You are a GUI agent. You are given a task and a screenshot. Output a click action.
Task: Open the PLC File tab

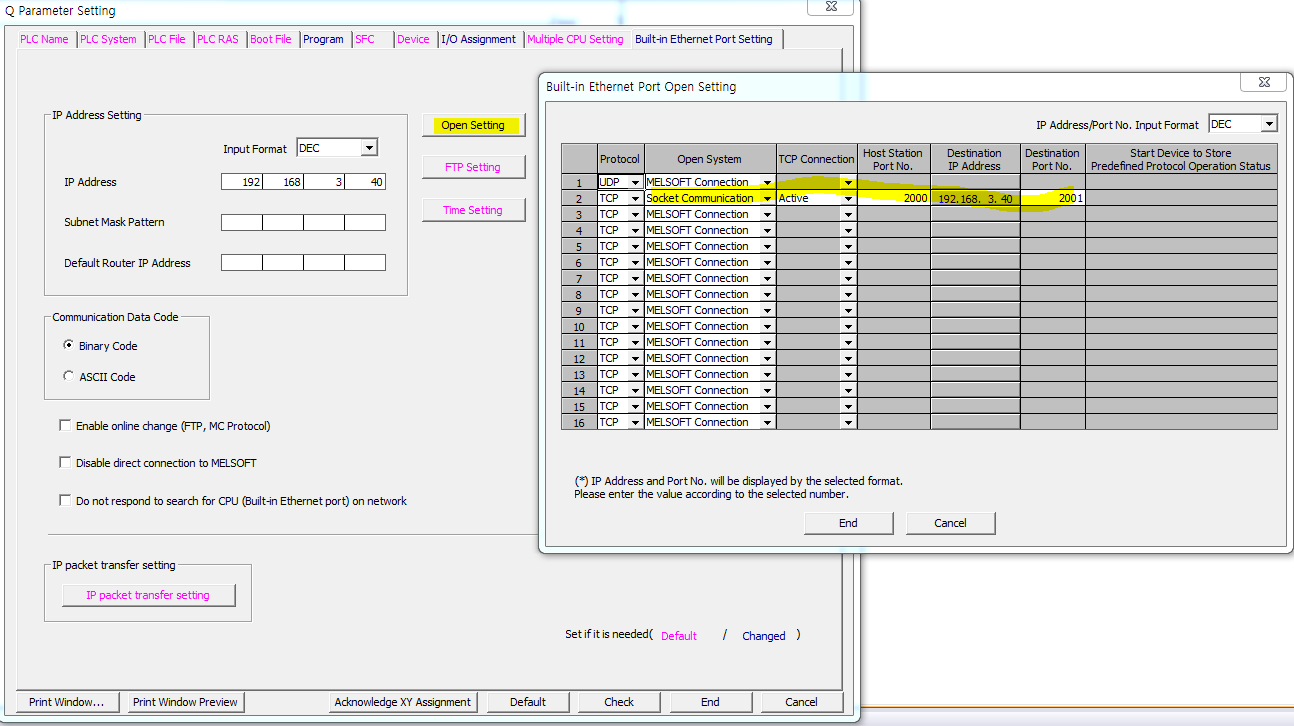pyautogui.click(x=167, y=39)
